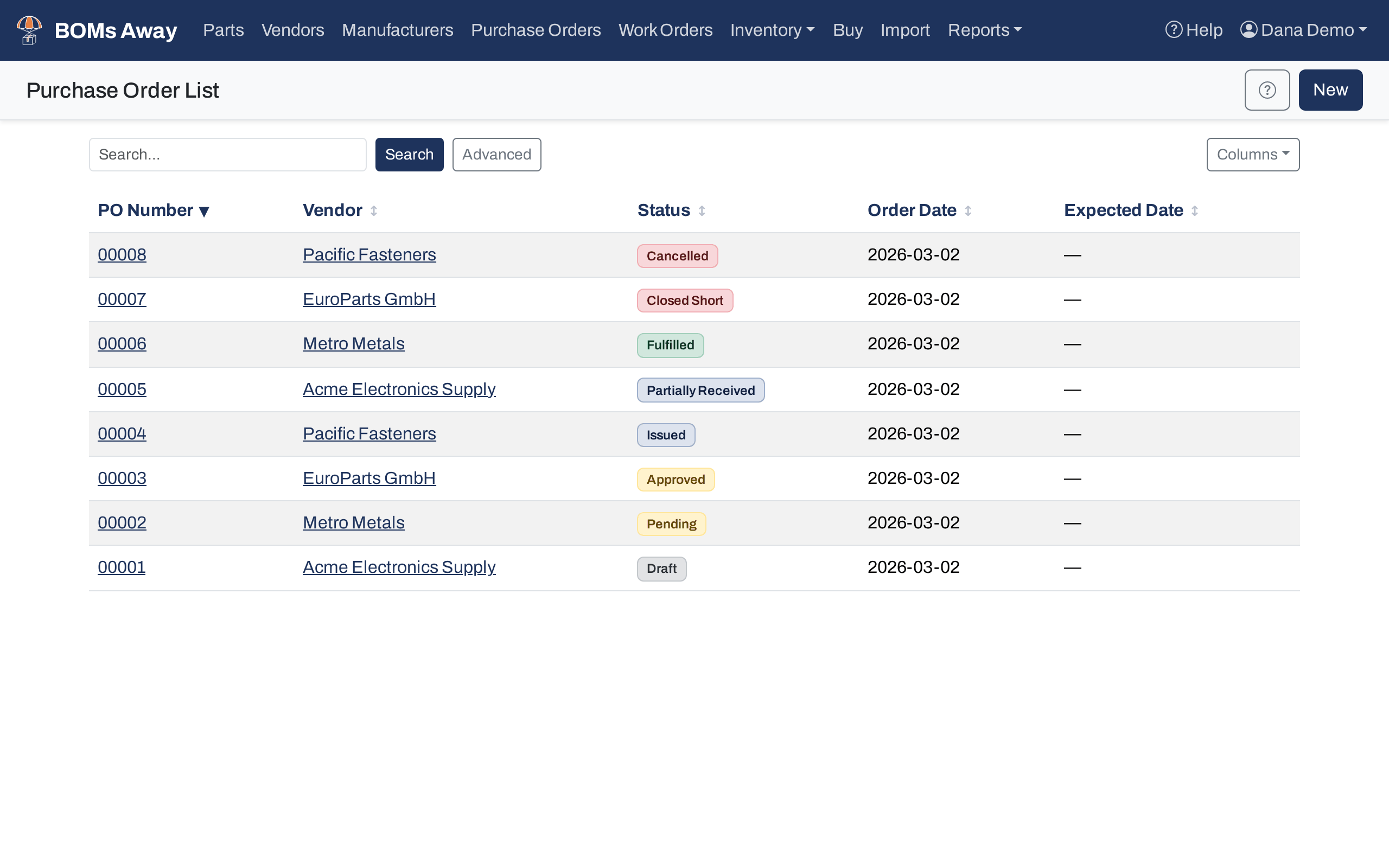This screenshot has height=868, width=1389.
Task: Open Help in the navbar
Action: pyautogui.click(x=1193, y=30)
